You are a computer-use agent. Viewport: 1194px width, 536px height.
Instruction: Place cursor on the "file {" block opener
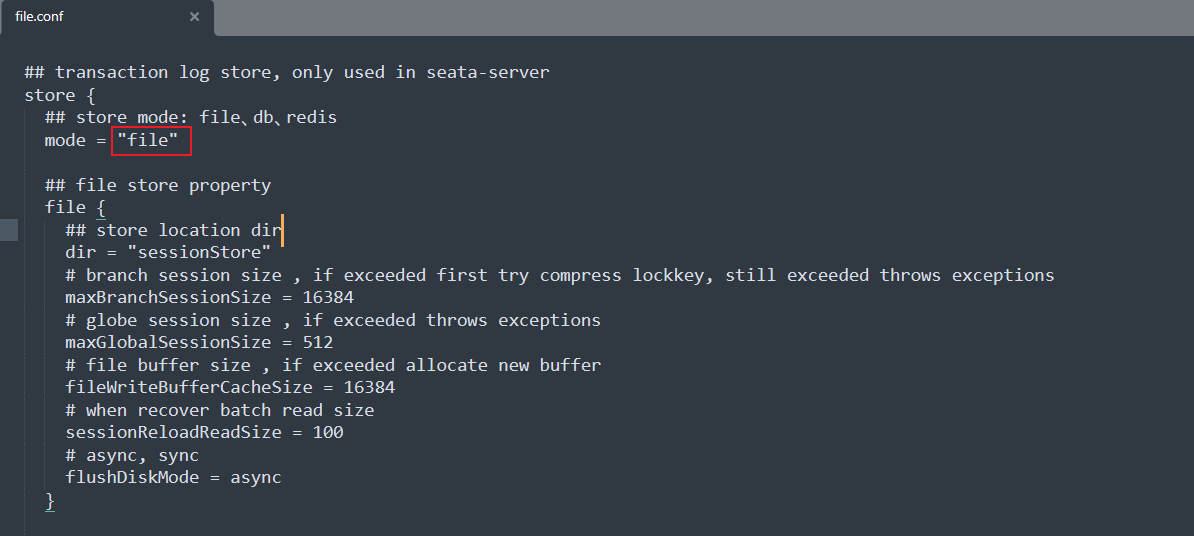tap(75, 208)
